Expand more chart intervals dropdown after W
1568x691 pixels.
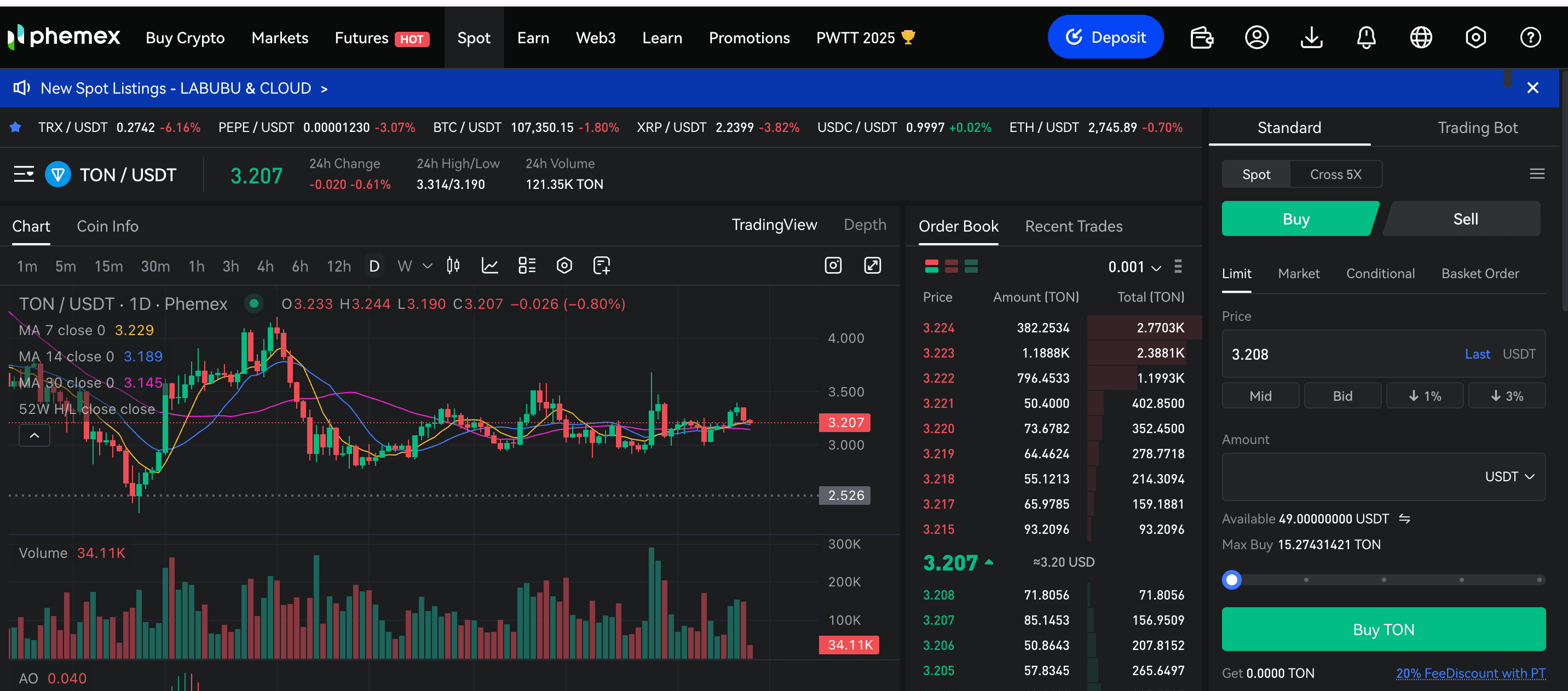point(427,267)
